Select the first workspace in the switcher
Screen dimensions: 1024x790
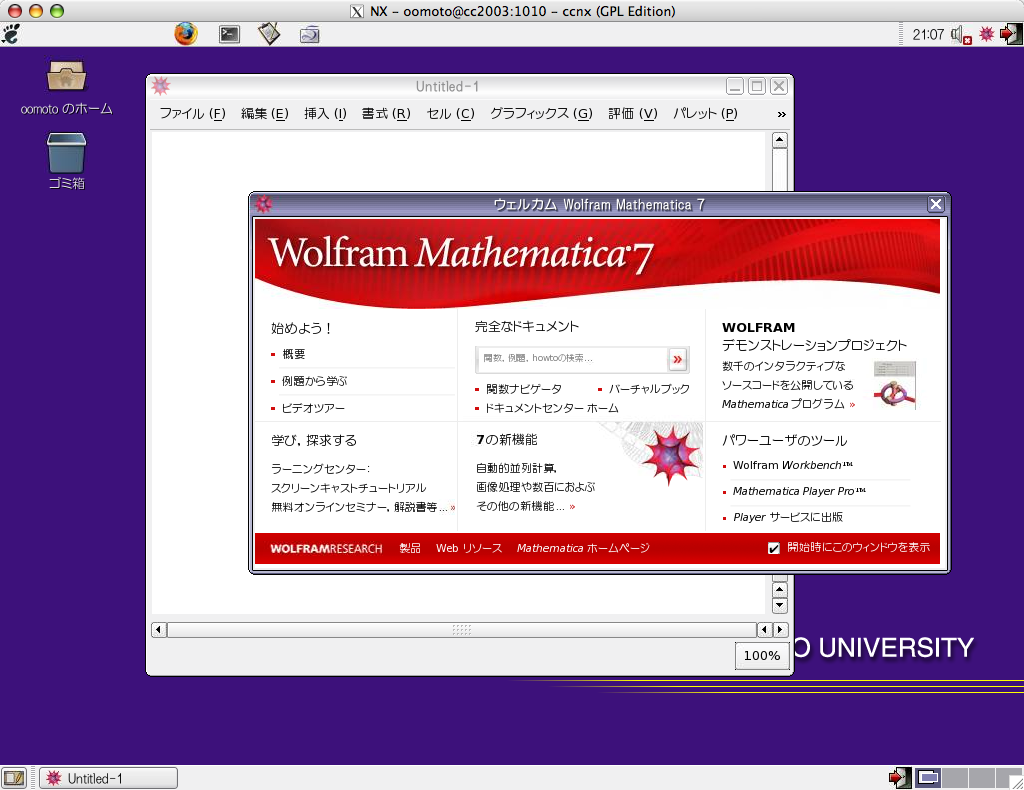927,778
